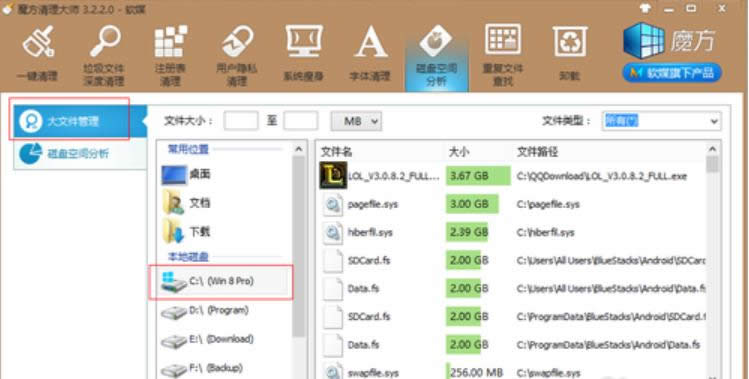The image size is (749, 379).
Task: Open 一键清理 one-click cleanup tool
Action: coord(37,54)
